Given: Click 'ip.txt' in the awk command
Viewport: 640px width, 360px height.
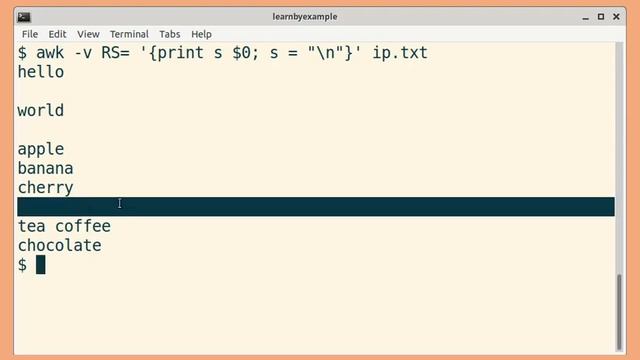Looking at the screenshot, I should pos(400,53).
